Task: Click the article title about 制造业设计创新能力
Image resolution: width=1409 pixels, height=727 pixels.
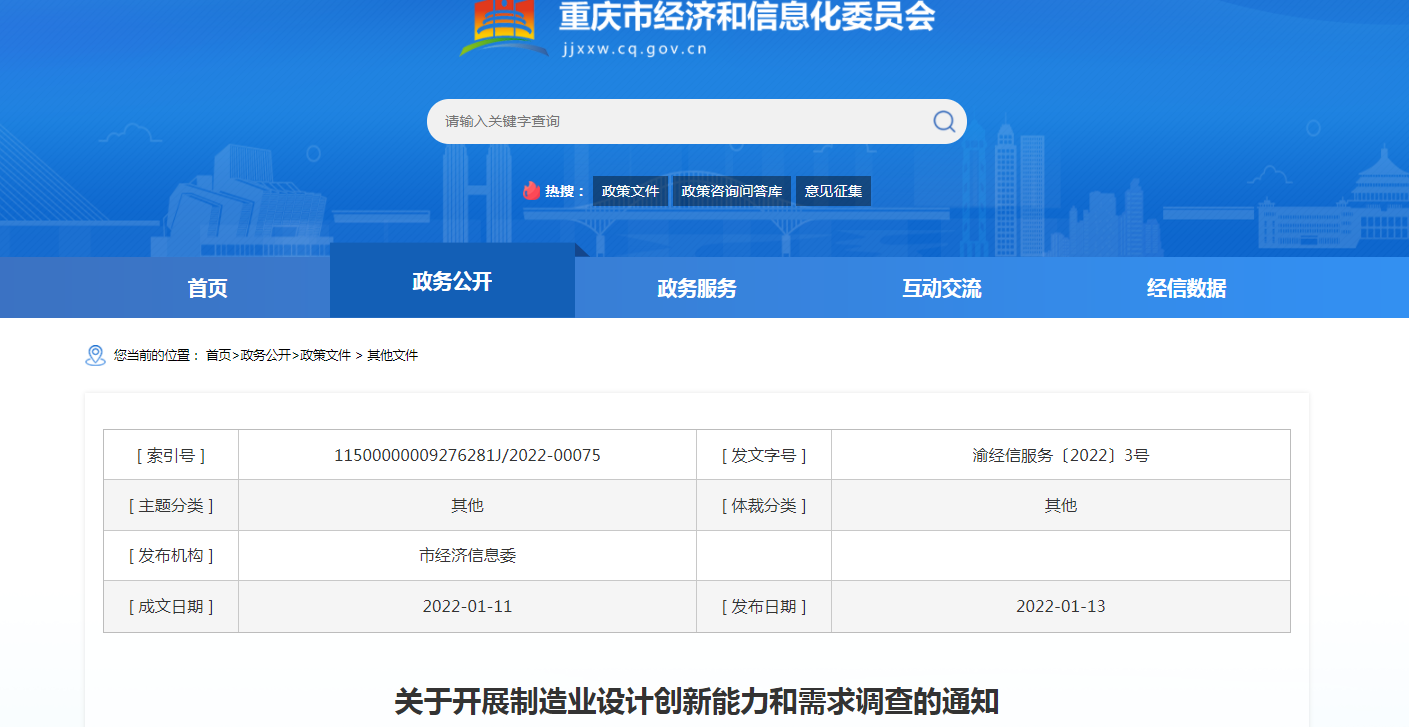Action: (x=697, y=701)
